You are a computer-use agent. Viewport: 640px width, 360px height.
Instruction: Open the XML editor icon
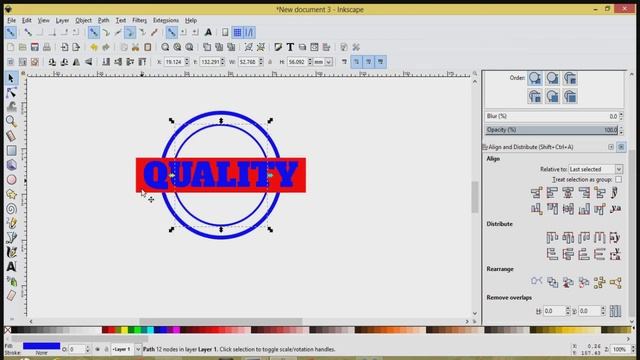pyautogui.click(x=314, y=47)
